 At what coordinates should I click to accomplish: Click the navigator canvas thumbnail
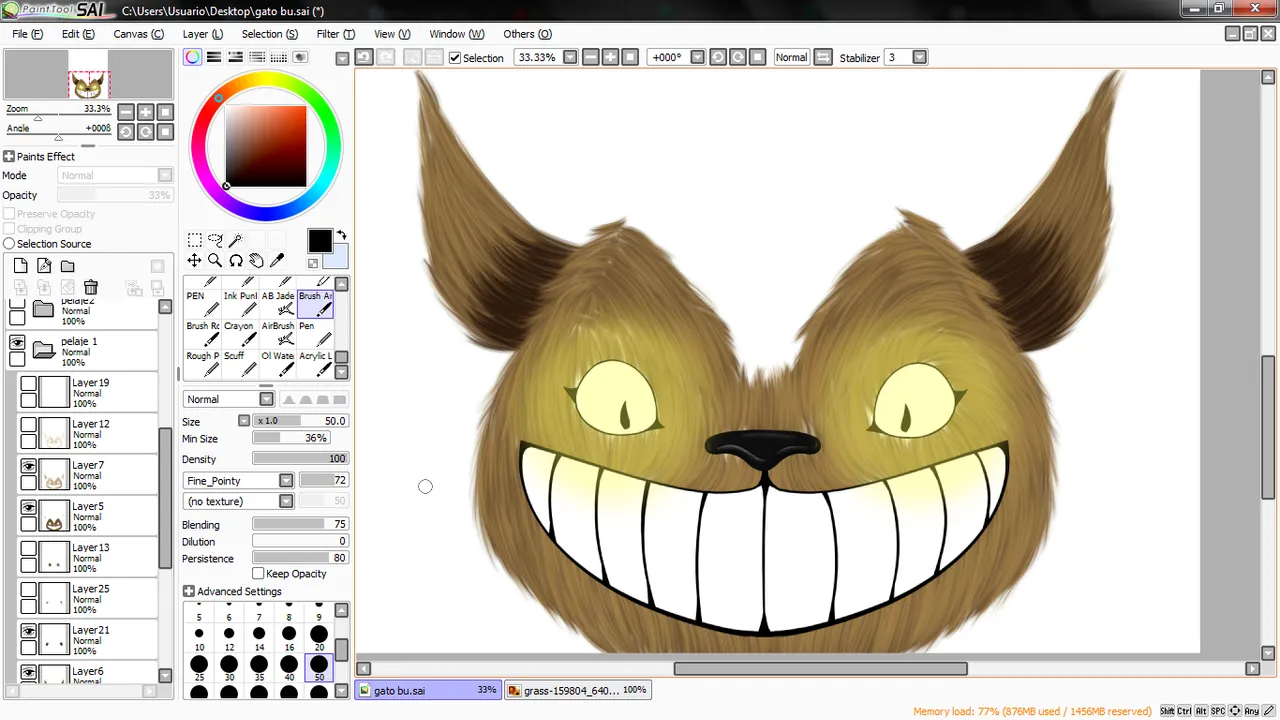pos(88,75)
